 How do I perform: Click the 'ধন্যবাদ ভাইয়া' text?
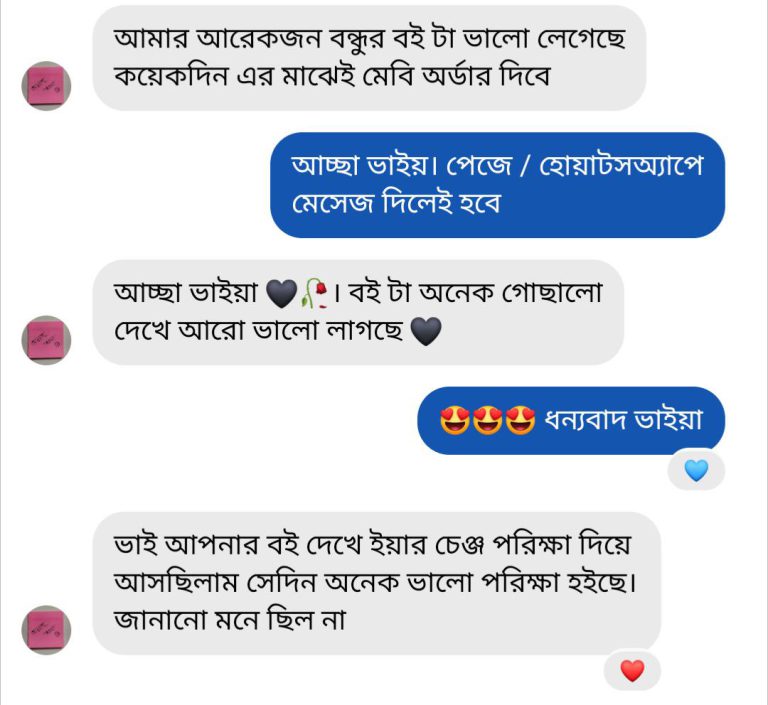point(622,420)
